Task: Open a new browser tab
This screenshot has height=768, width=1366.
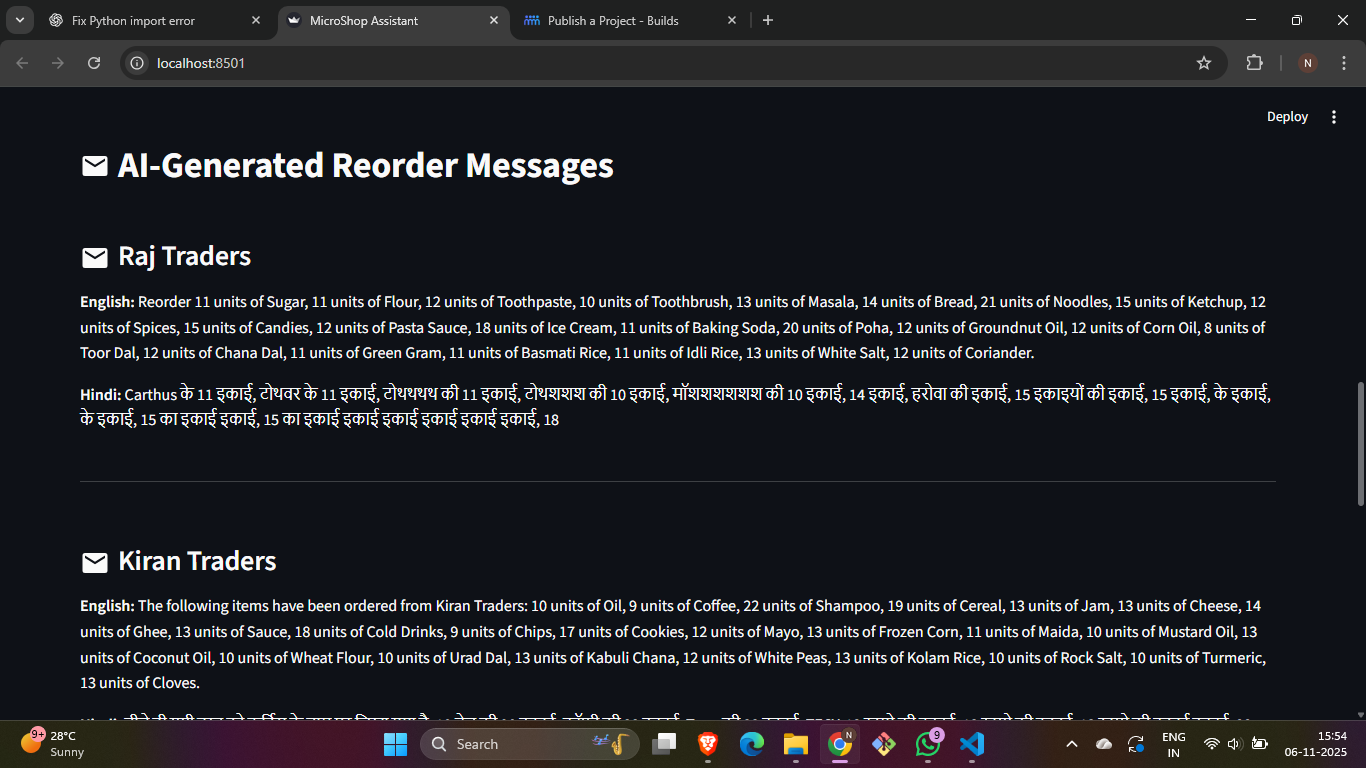Action: pos(767,21)
